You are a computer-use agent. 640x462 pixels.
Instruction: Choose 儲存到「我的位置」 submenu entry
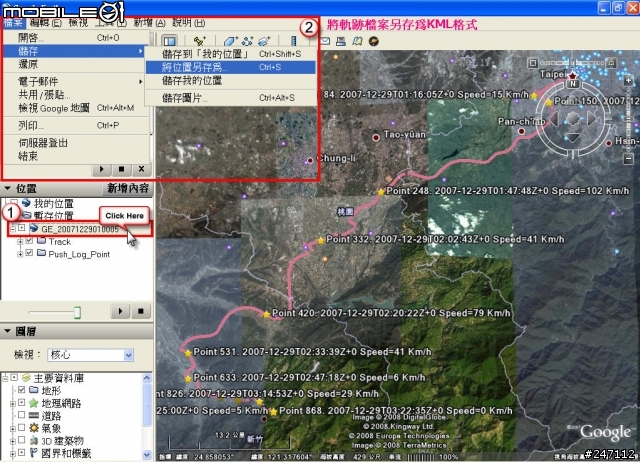231,54
